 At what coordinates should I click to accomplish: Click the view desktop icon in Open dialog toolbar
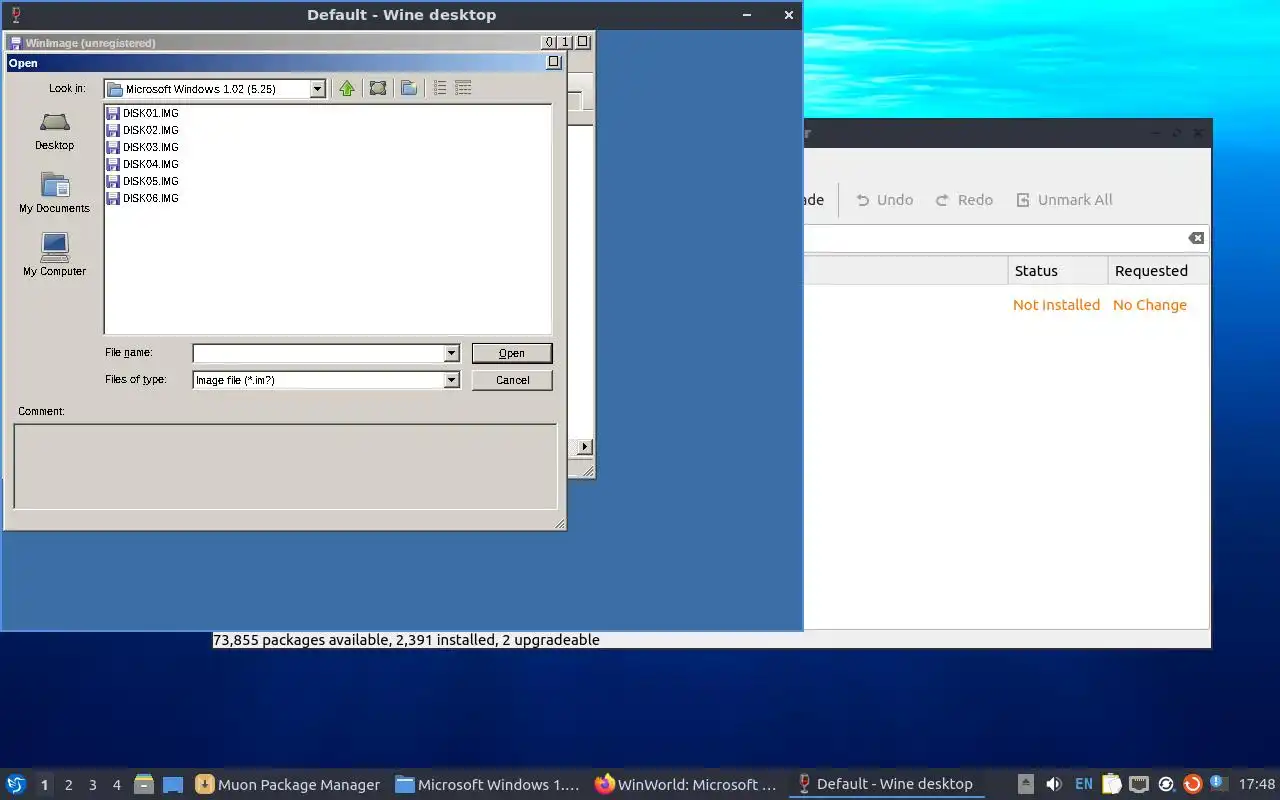[378, 88]
